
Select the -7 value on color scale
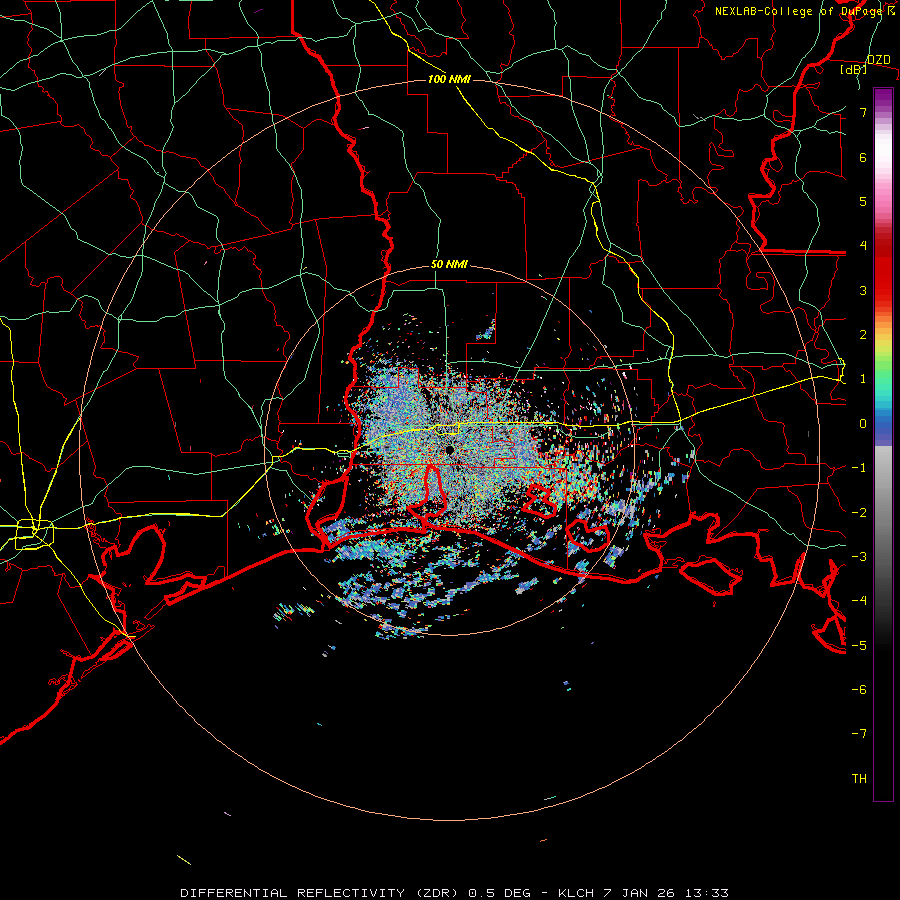coord(859,734)
